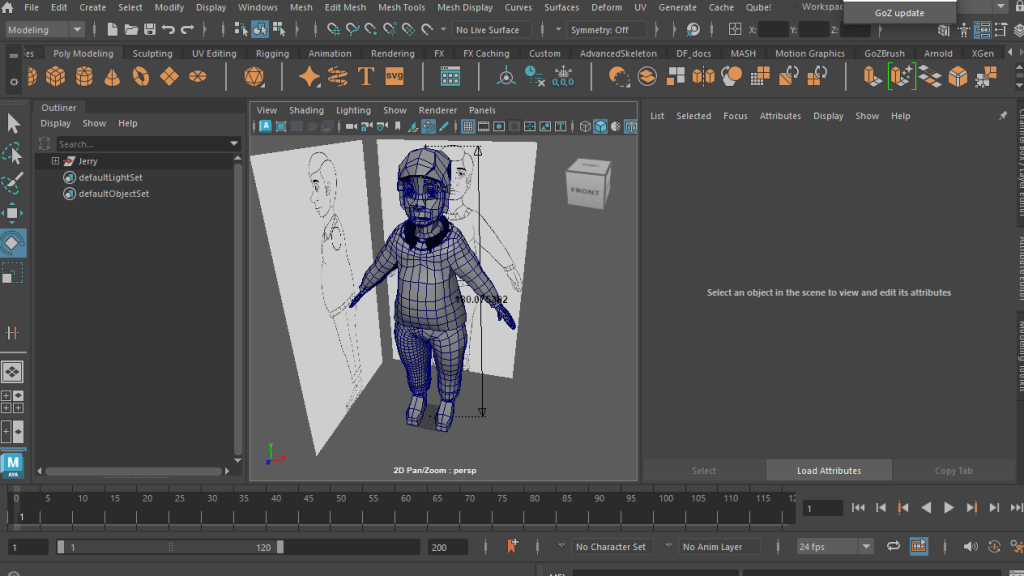Image resolution: width=1024 pixels, height=576 pixels.
Task: Click the SVG import shelf icon
Action: pos(394,76)
